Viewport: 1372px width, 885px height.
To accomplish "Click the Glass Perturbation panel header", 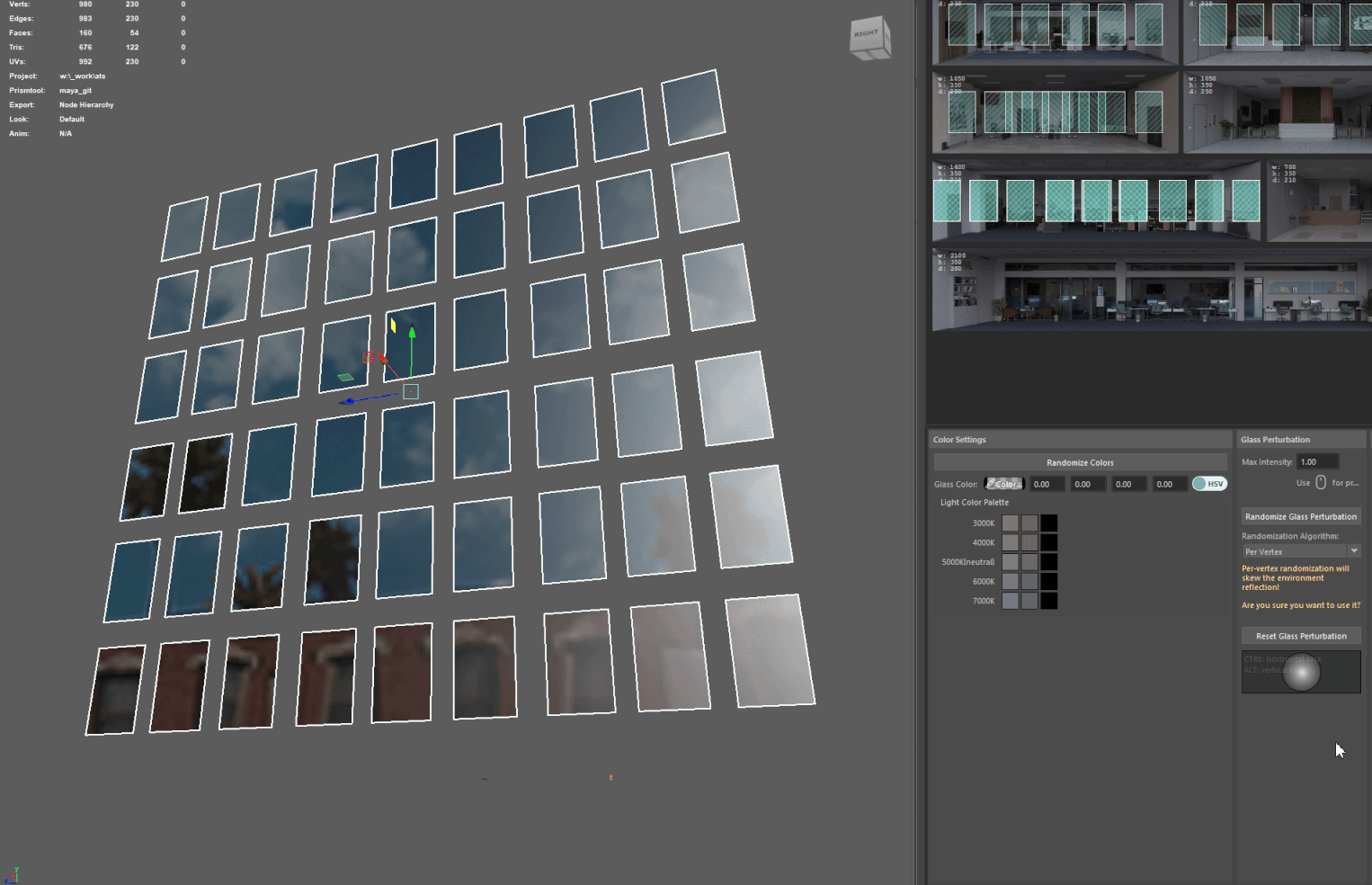I will (x=1301, y=440).
